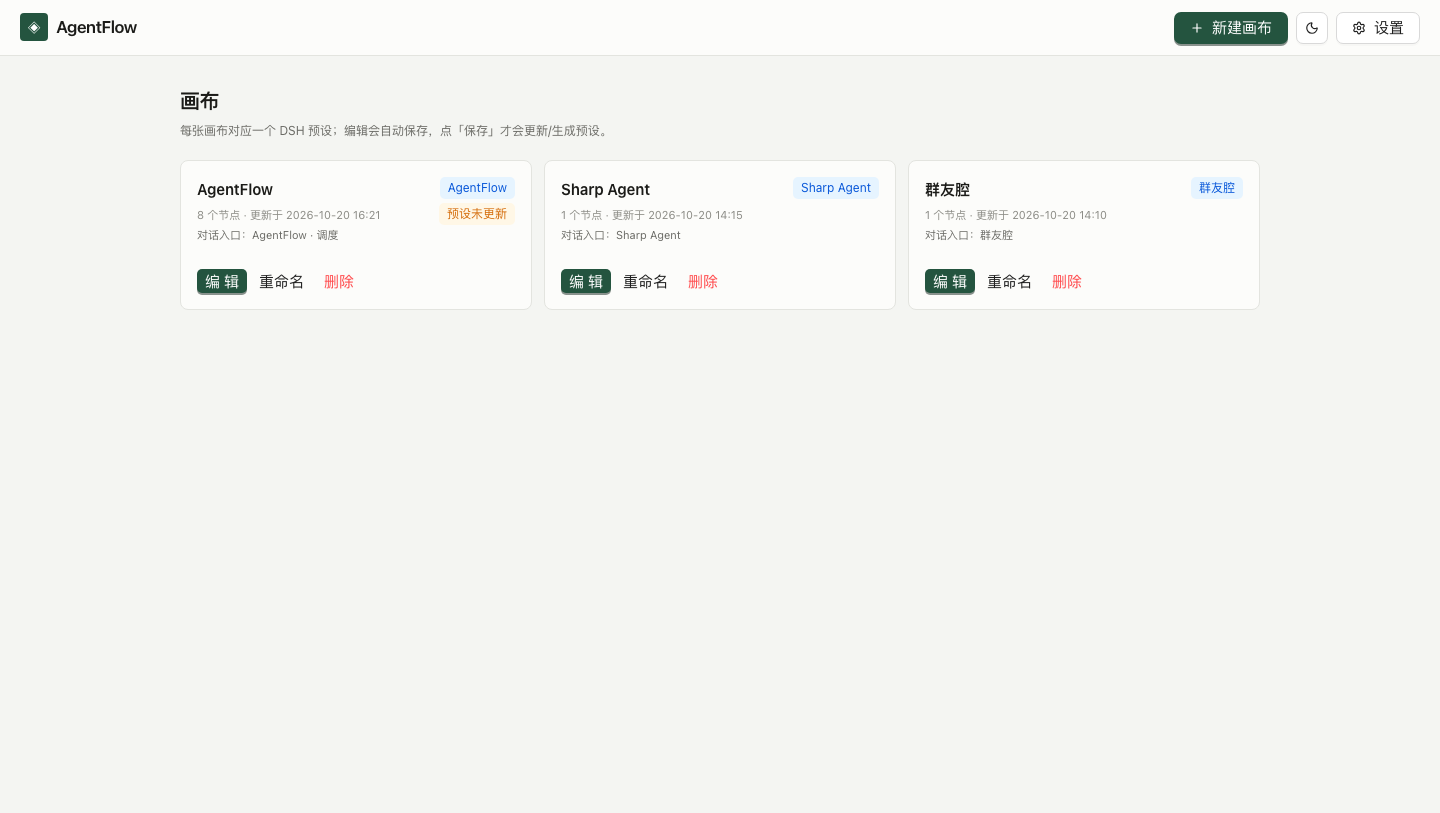
Task: Open the editor for the 群友腔 canvas
Action: coord(950,282)
